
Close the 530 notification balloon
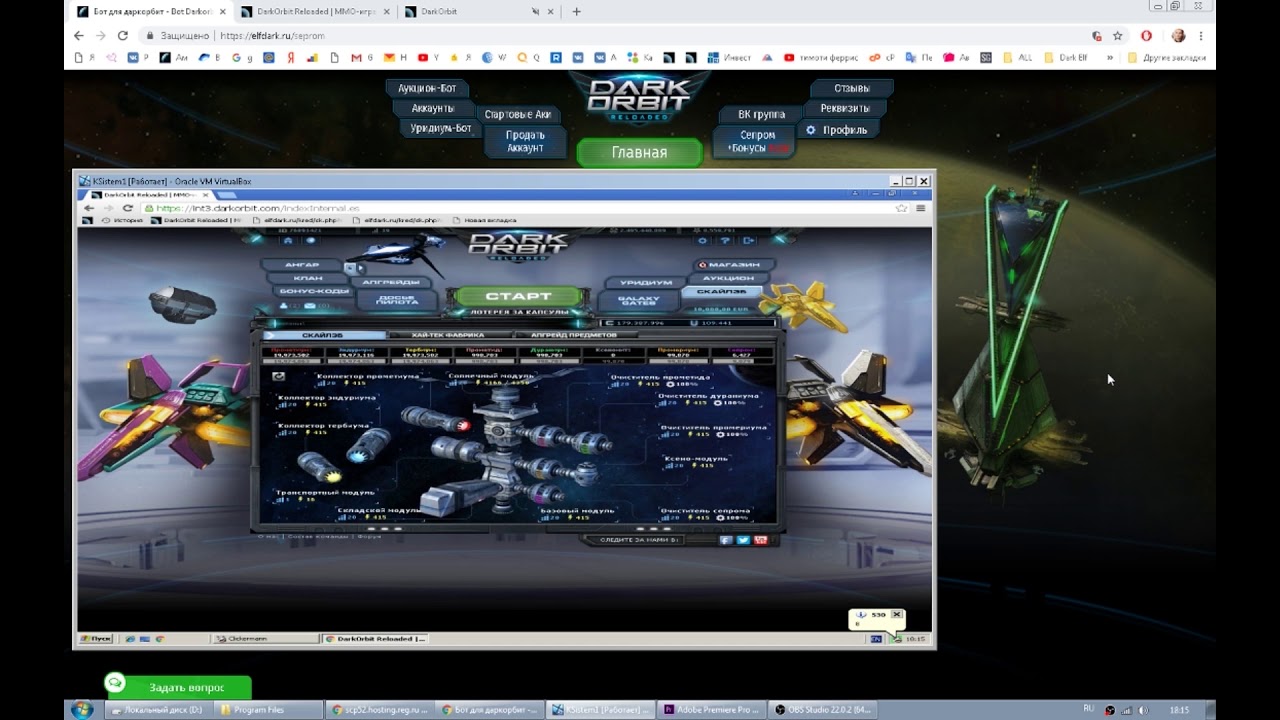[x=897, y=614]
